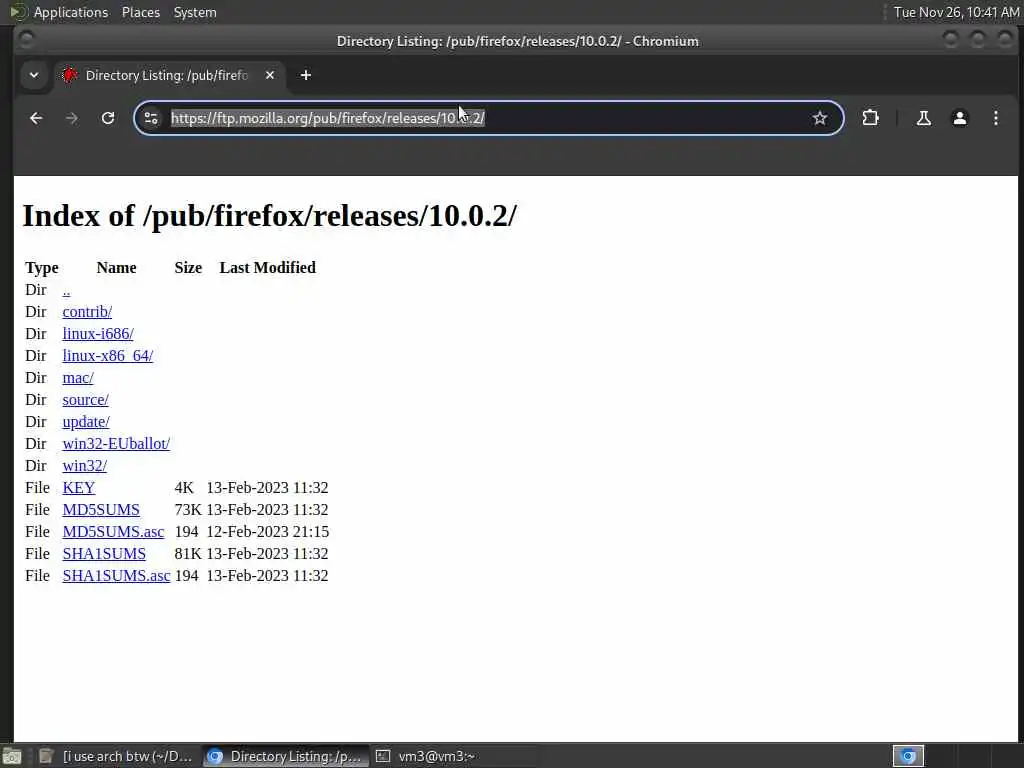Open the parent directory '..' link
The image size is (1024, 768).
[x=66, y=290]
